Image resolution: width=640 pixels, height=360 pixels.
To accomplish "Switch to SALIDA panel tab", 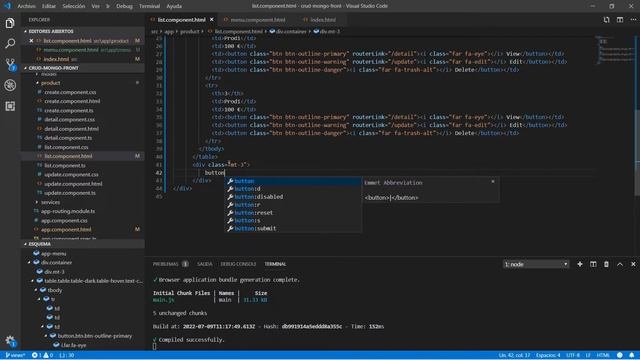I will tap(204, 264).
